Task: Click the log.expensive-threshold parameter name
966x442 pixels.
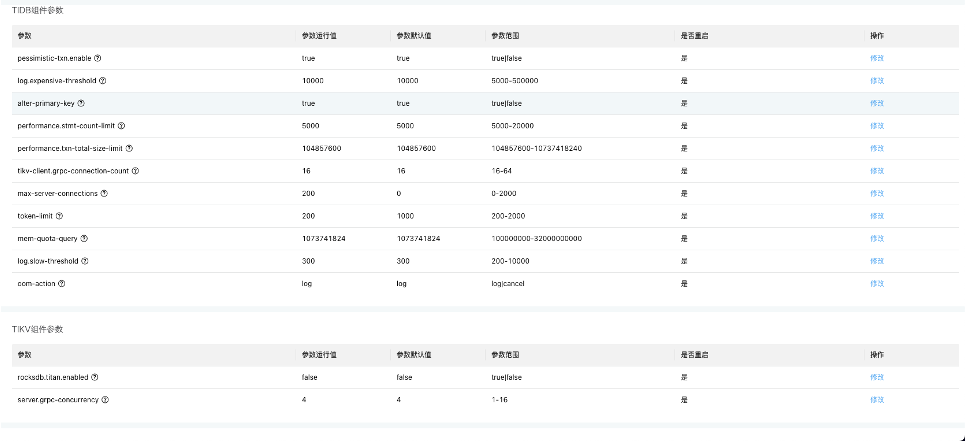Action: pyautogui.click(x=57, y=81)
